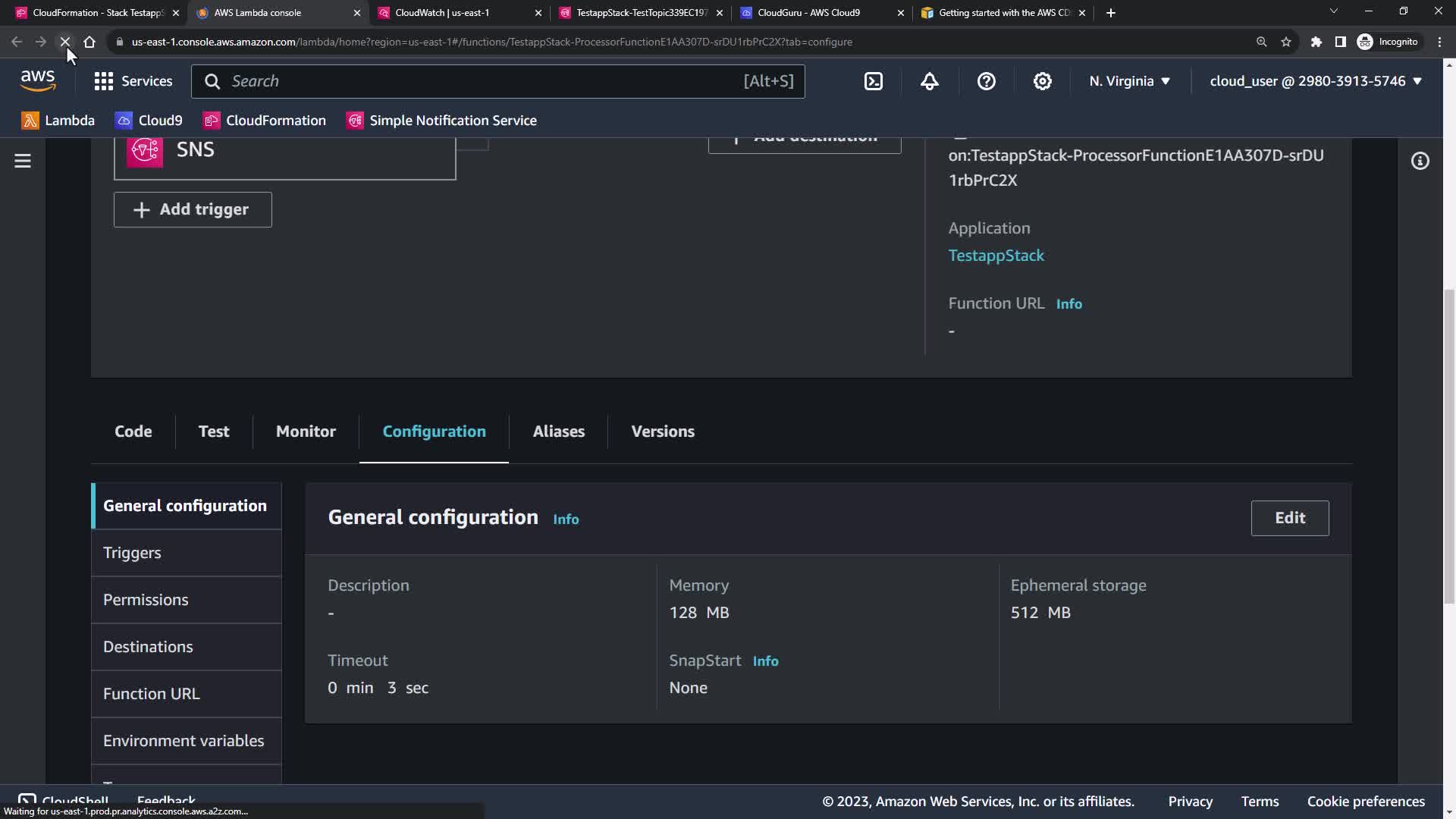This screenshot has width=1456, height=819.
Task: Open the TestappStack application link
Action: tap(996, 256)
